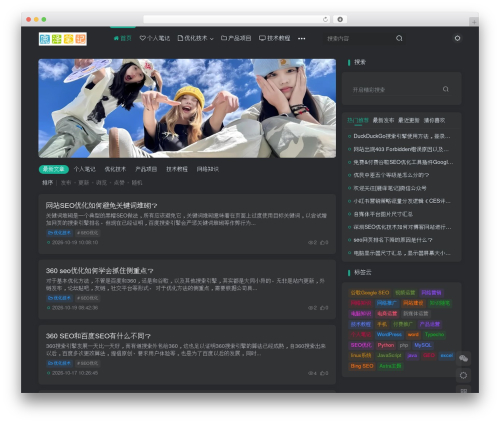Open sidebar link seo网页排名下降的原因是什么
Image resolution: width=500 pixels, height=423 pixels.
point(393,240)
